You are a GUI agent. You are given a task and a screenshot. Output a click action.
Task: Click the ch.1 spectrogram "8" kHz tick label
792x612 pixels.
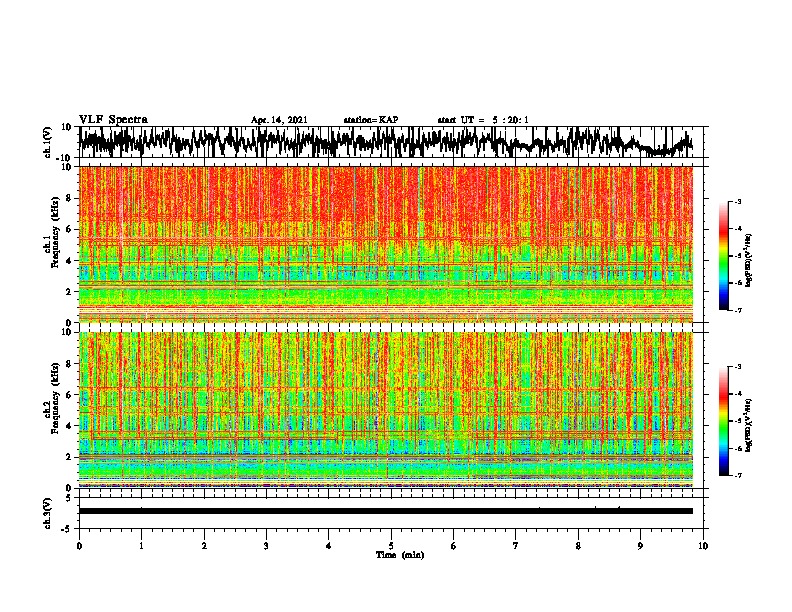coord(69,198)
